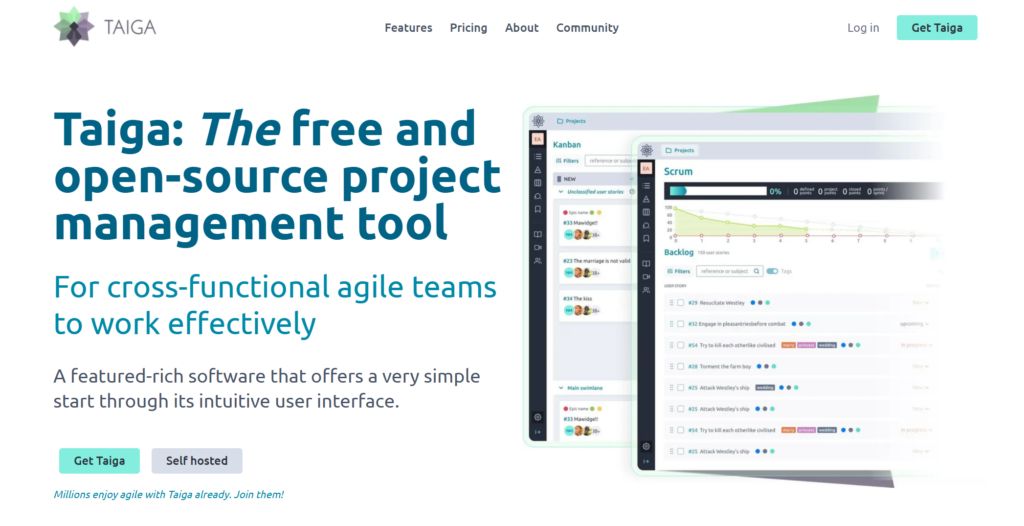Open wiki book icon in Kanban sidebar
Image resolution: width=1024 pixels, height=526 pixels.
537,235
